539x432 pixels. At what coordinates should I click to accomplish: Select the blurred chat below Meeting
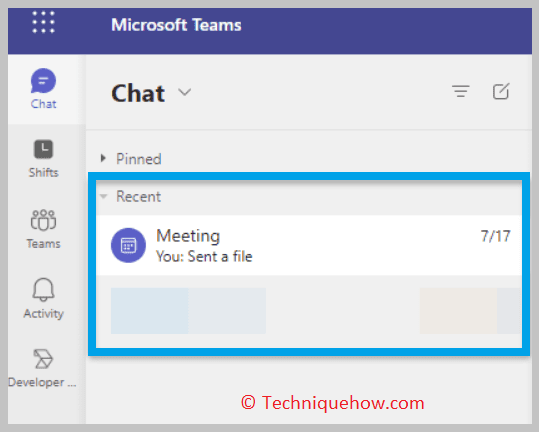tap(309, 311)
